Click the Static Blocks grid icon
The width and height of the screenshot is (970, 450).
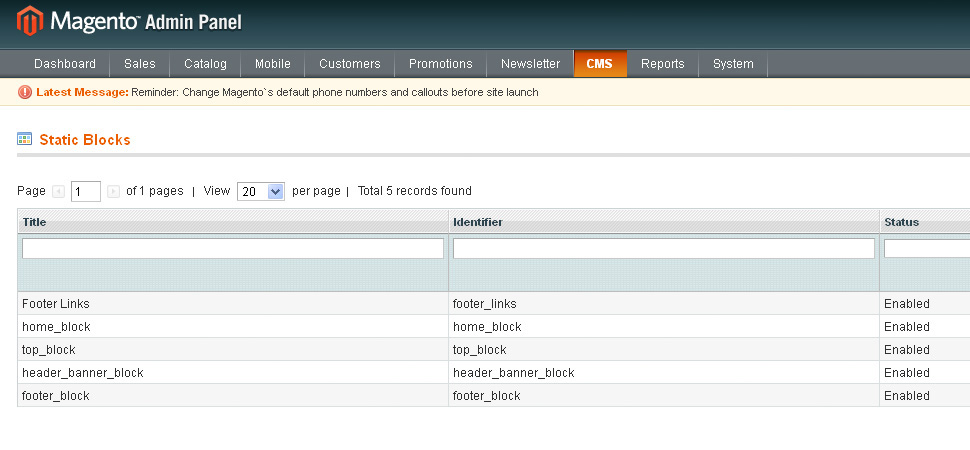tap(24, 139)
